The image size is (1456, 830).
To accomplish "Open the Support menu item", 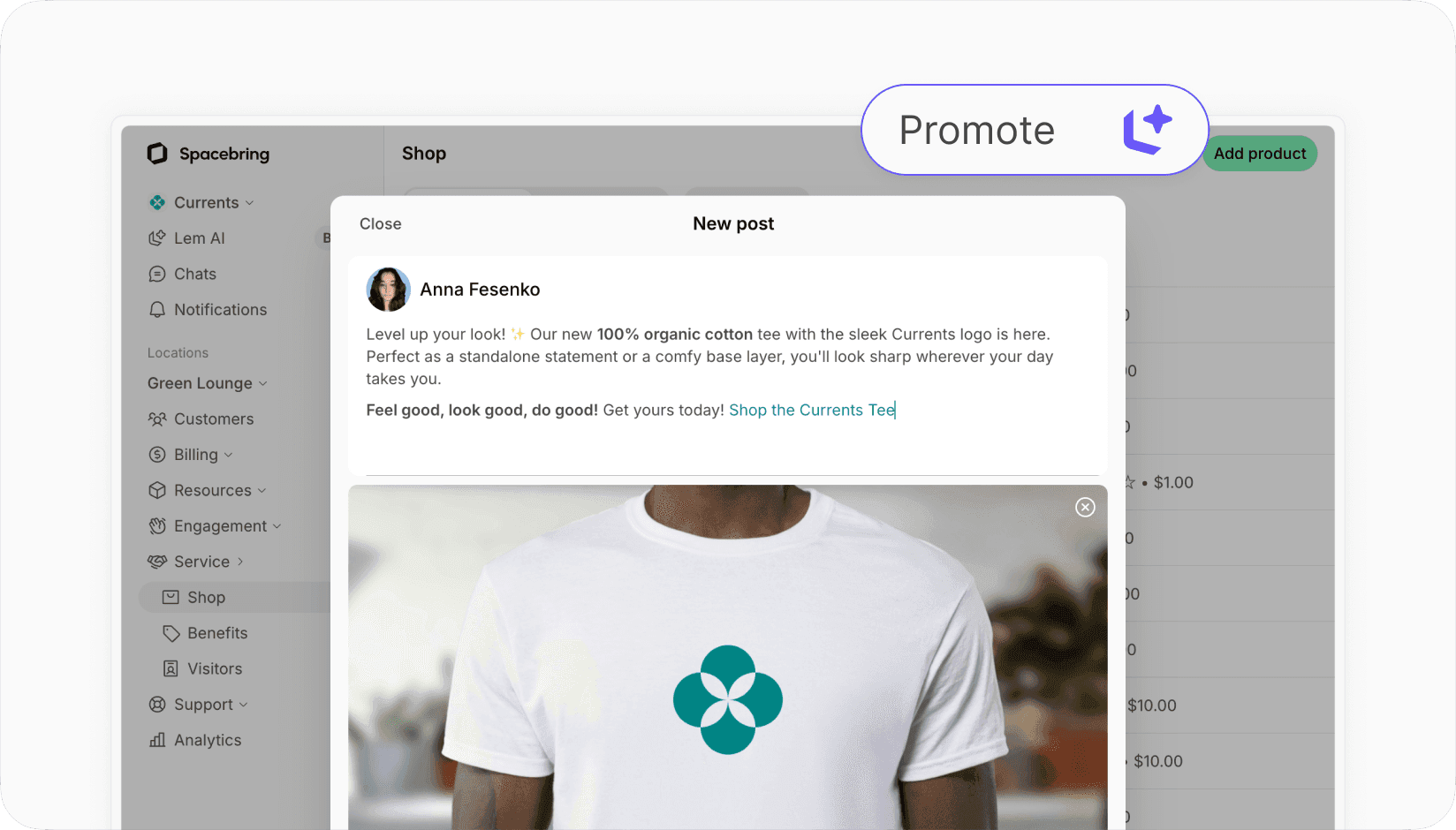I will [x=204, y=705].
